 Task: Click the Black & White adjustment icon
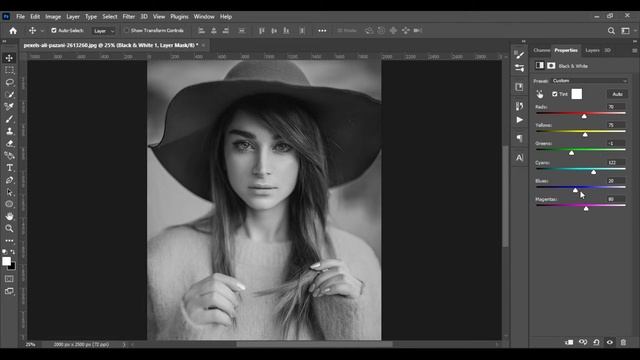(x=540, y=66)
